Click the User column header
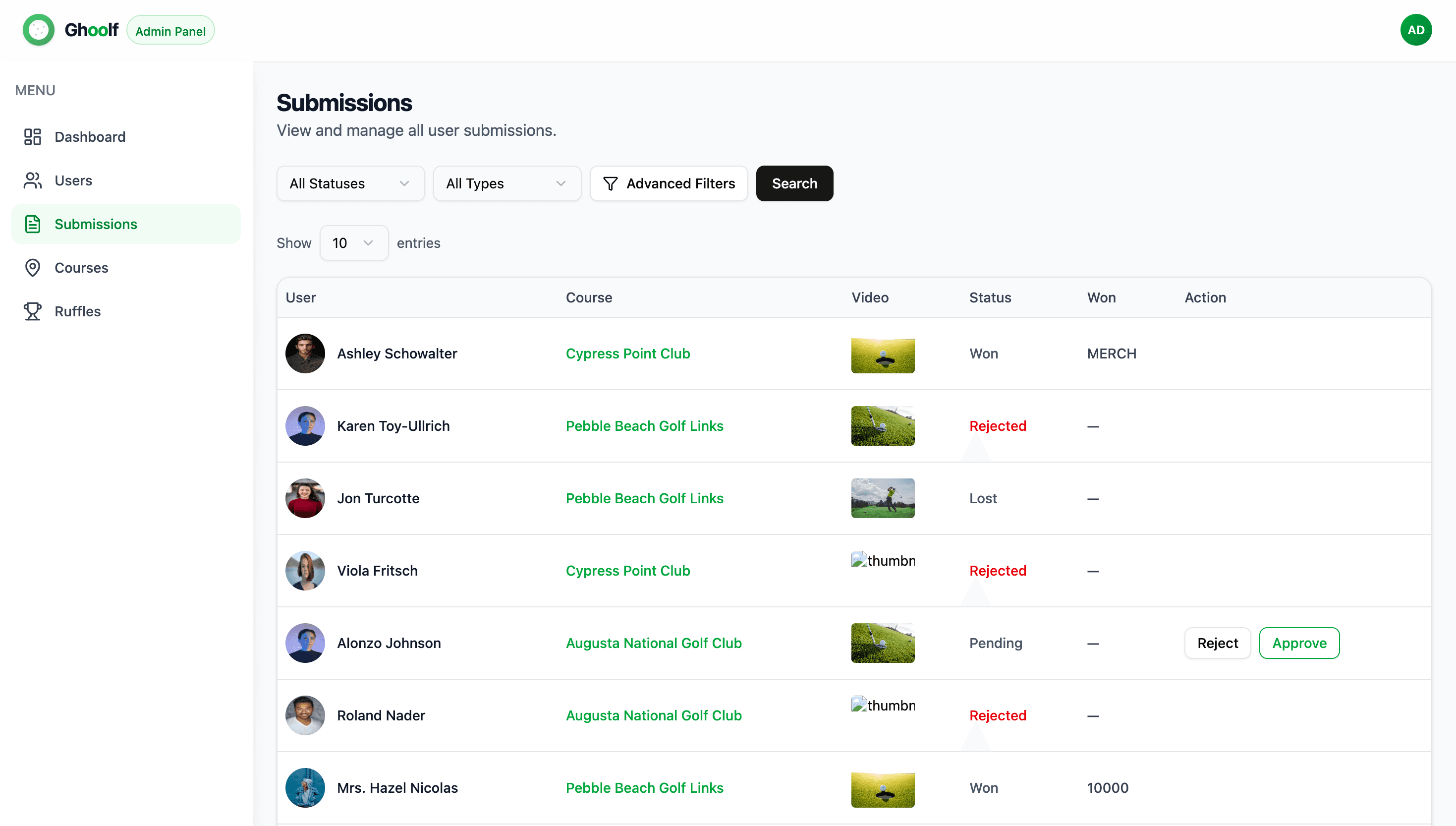 click(x=300, y=298)
